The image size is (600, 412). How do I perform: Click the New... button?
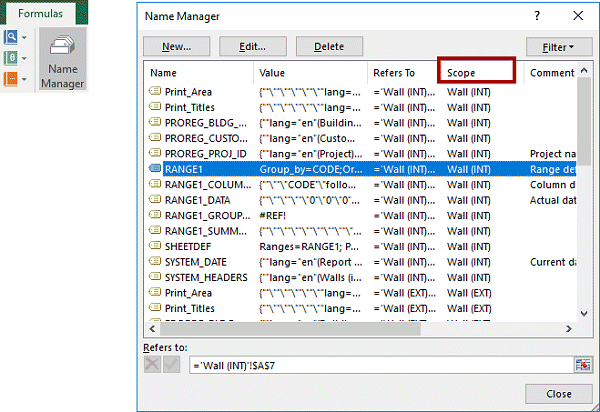(x=176, y=46)
